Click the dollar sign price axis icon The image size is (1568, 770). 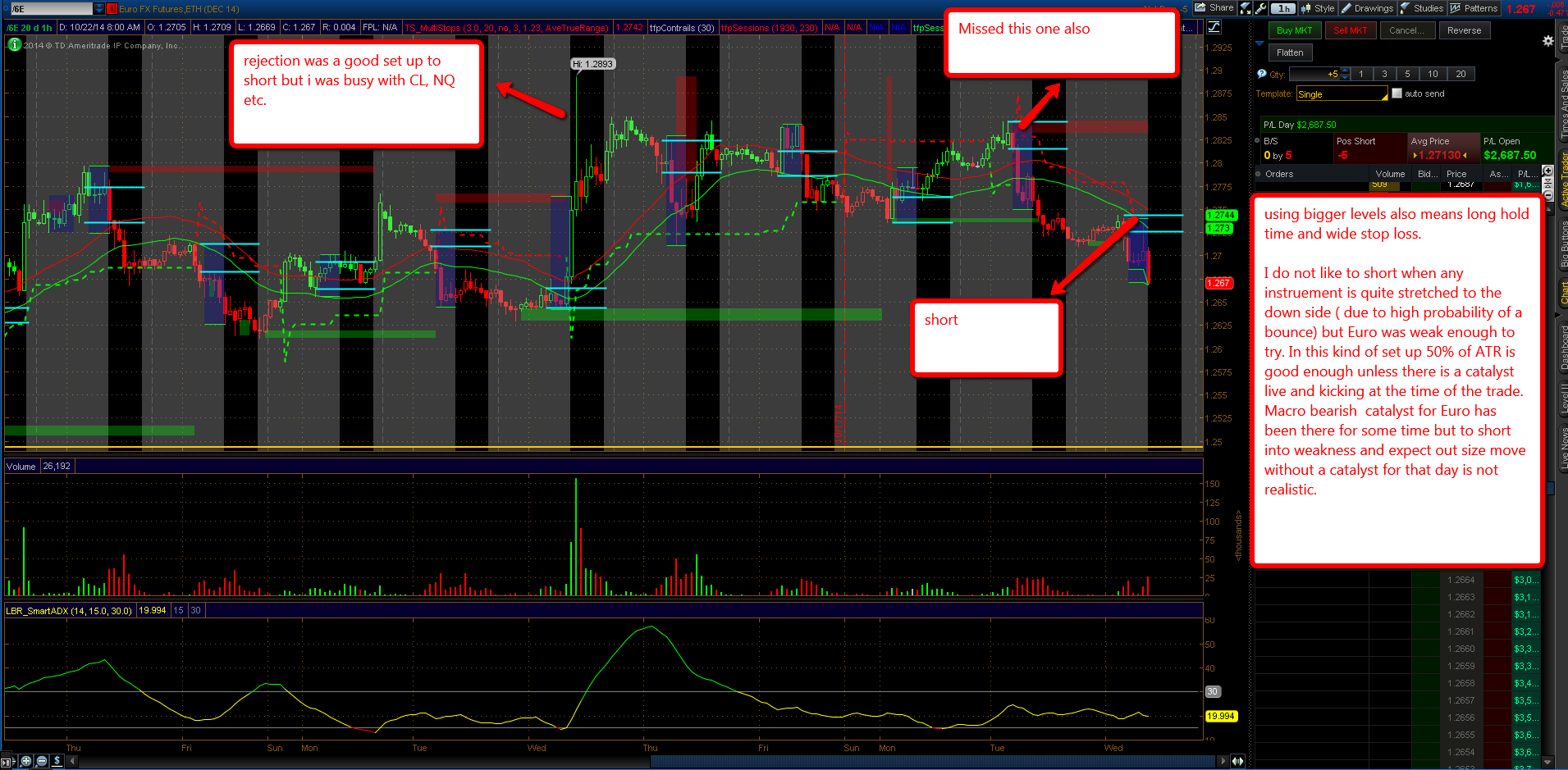(57, 761)
